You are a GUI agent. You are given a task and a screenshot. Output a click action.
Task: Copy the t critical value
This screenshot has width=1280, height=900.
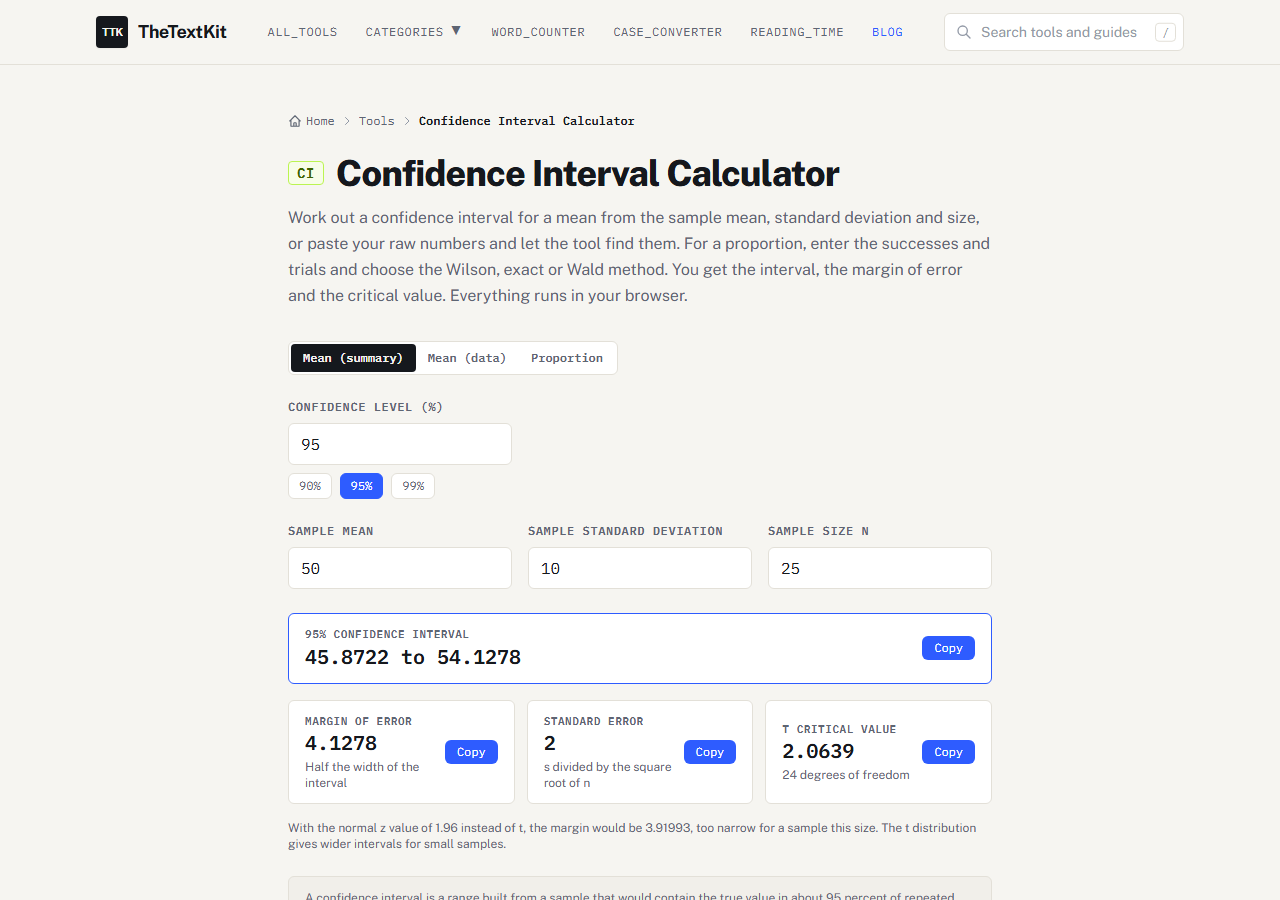pyautogui.click(x=948, y=752)
